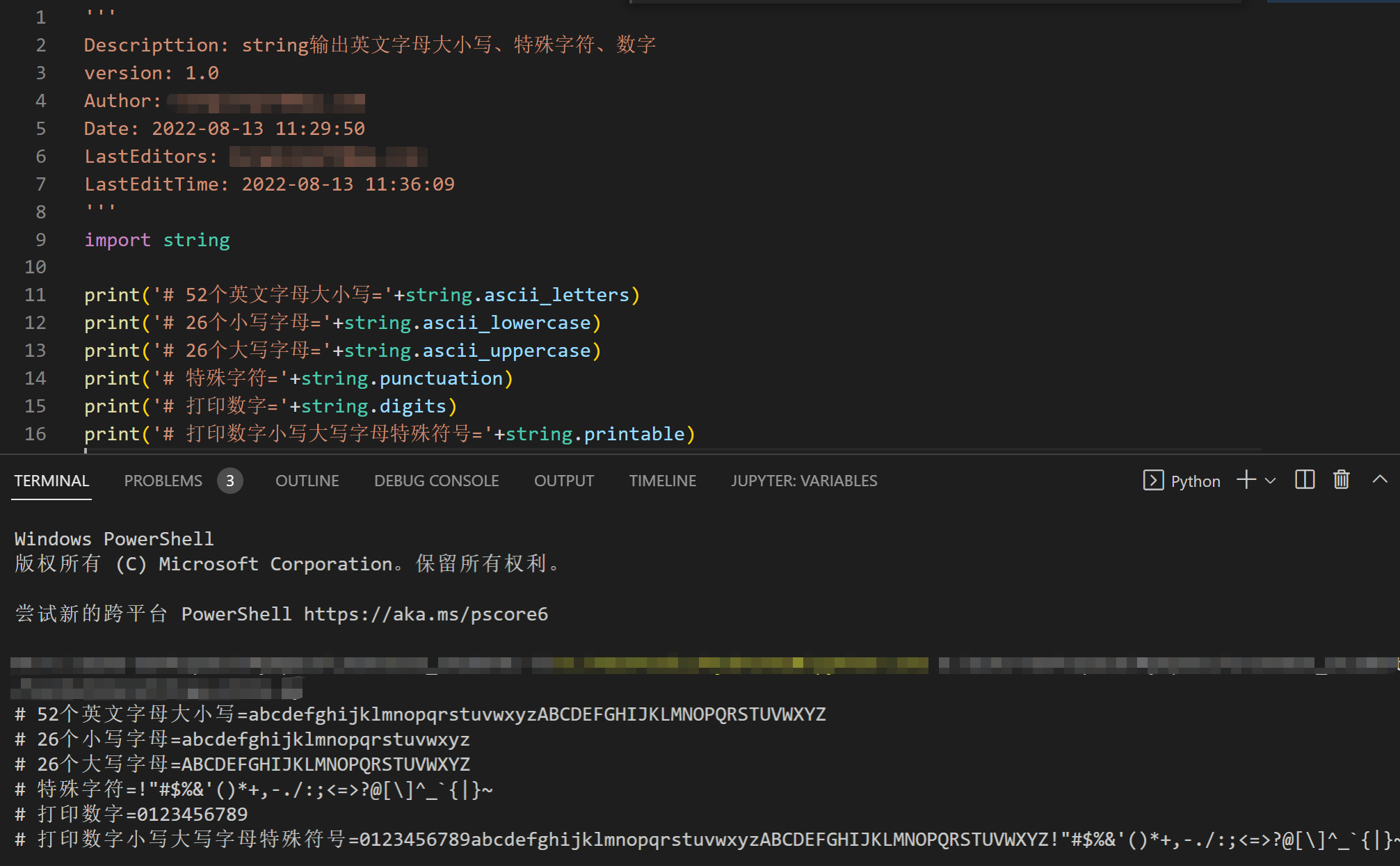The width and height of the screenshot is (1400, 866).
Task: Place cursor on ascii_letters in line 11
Action: 556,295
